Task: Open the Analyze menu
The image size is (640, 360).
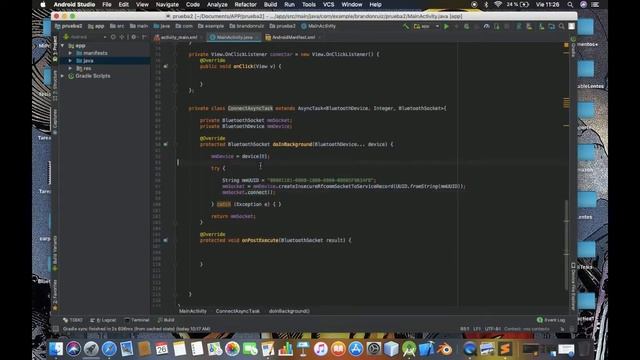Action: coord(217,4)
